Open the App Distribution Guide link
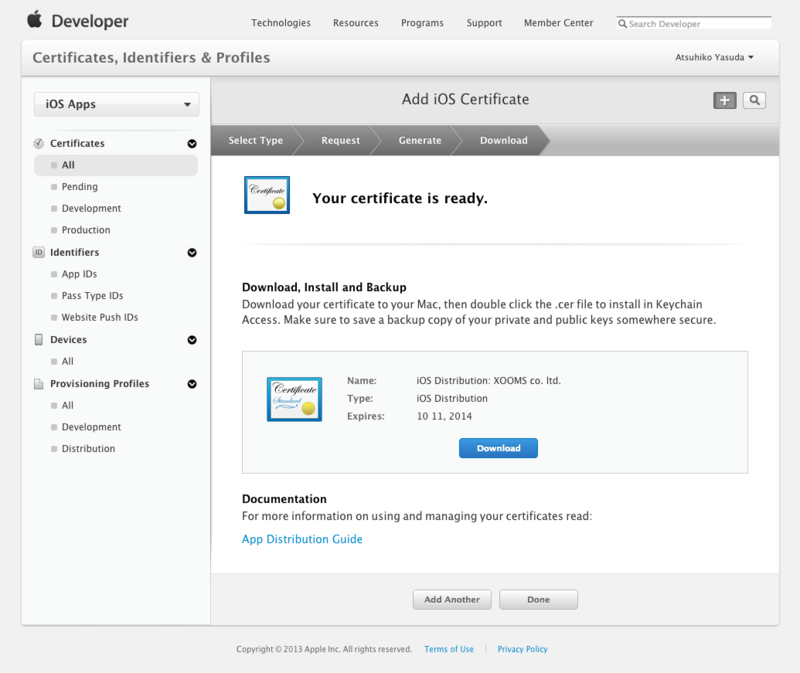This screenshot has width=800, height=673. click(302, 539)
